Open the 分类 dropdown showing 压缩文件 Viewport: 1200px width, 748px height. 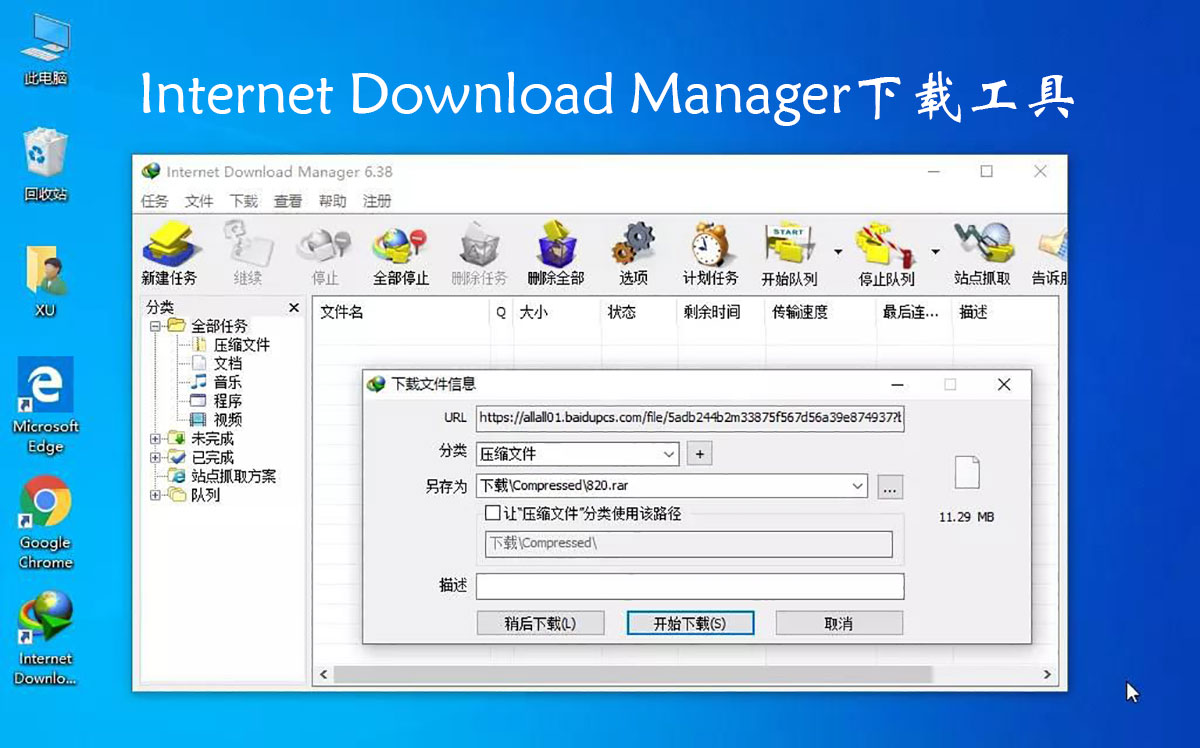tap(667, 453)
